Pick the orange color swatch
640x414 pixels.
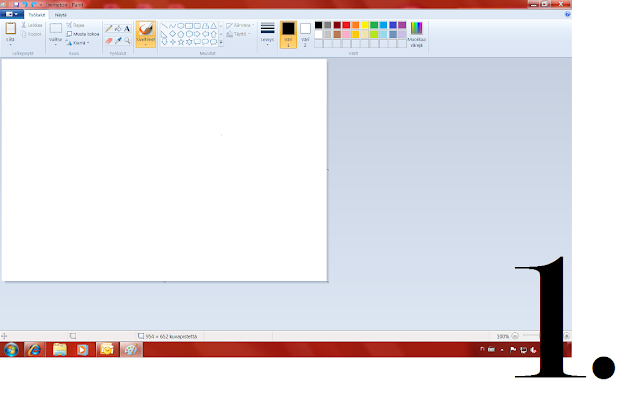(x=356, y=25)
